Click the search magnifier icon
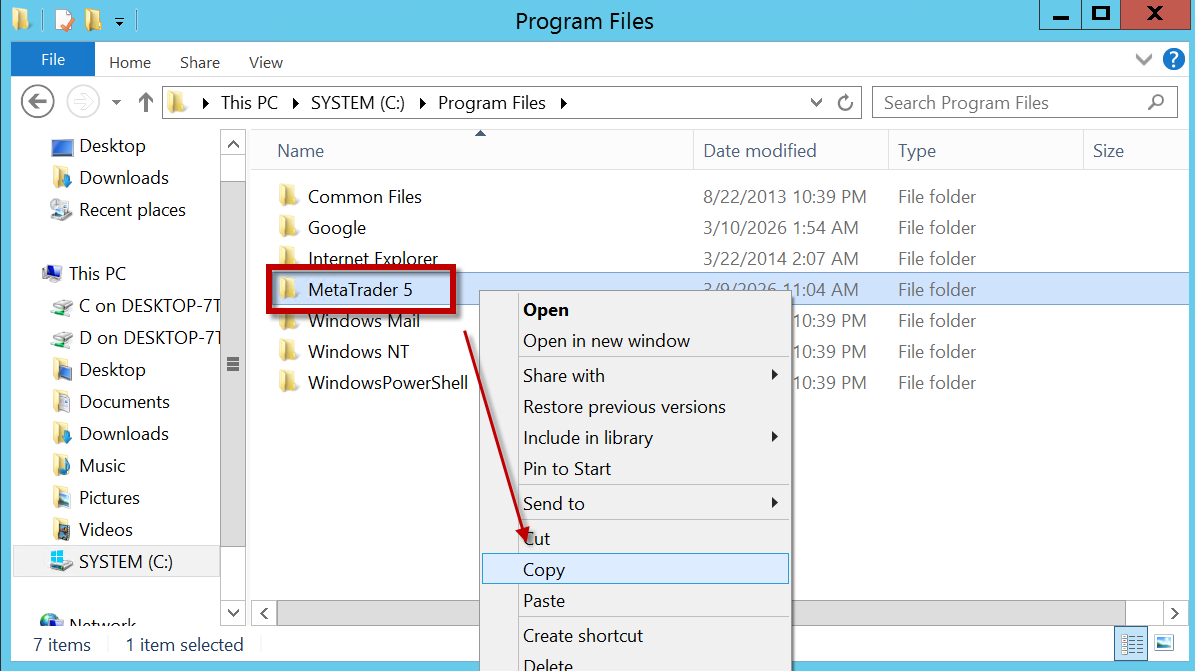This screenshot has height=671, width=1195. point(1156,102)
